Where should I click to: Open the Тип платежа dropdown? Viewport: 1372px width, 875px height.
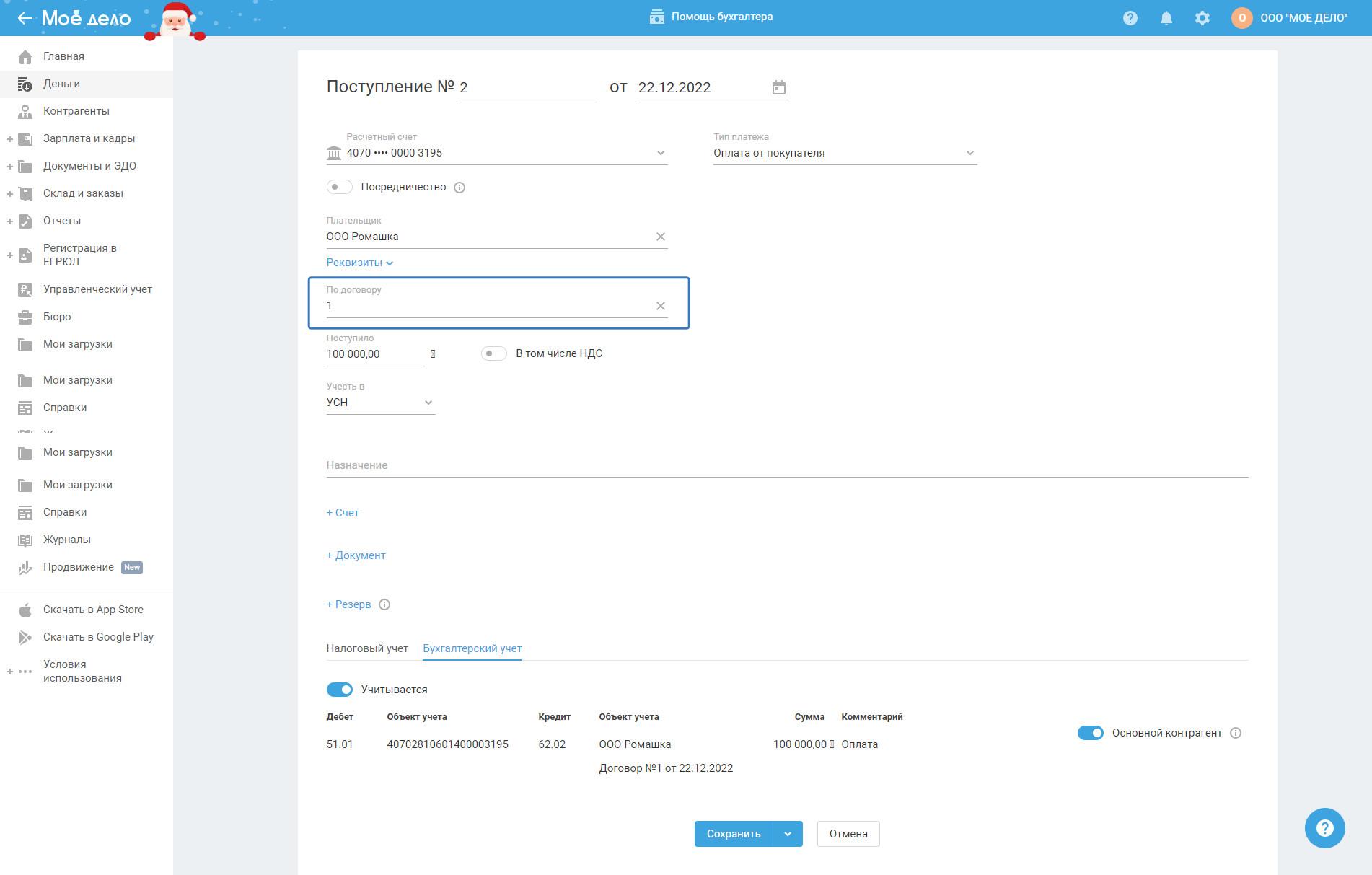click(844, 153)
